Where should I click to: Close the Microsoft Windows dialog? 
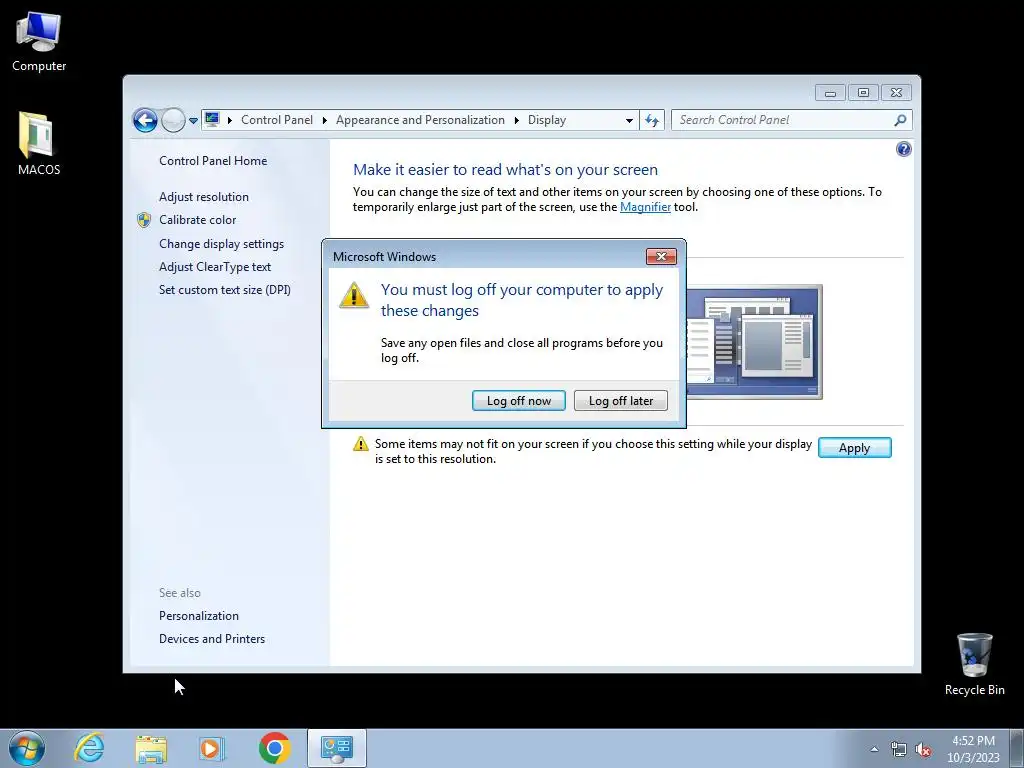pos(661,256)
